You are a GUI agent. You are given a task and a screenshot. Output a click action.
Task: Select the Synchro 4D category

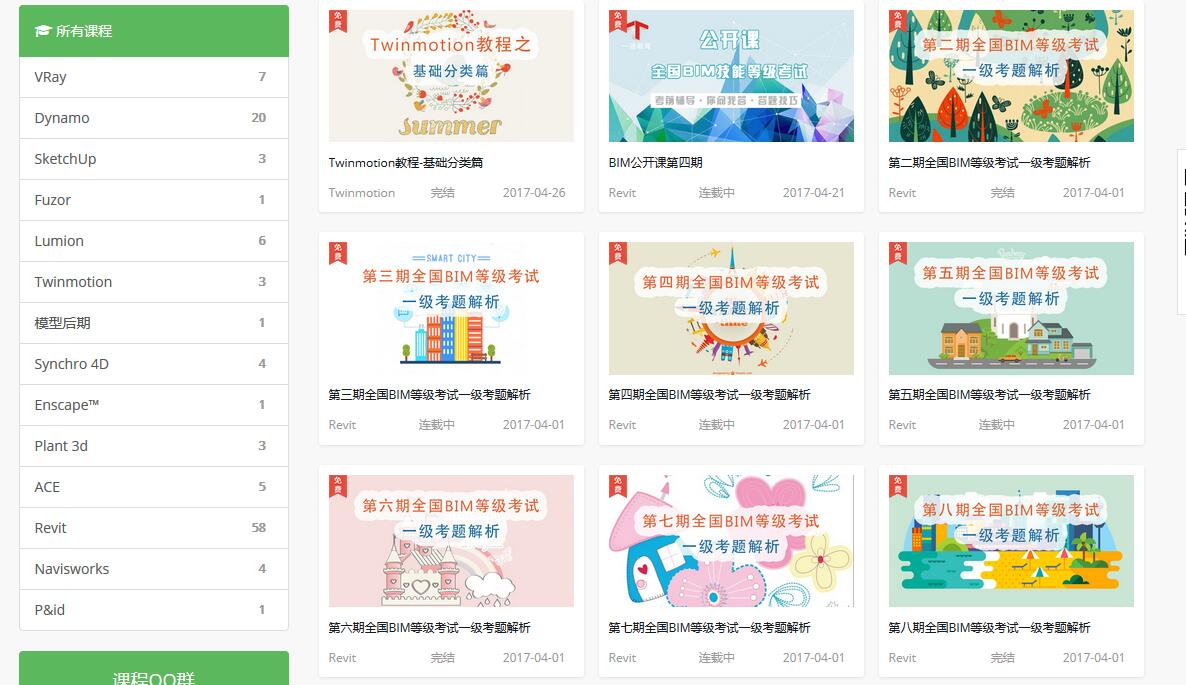(154, 364)
